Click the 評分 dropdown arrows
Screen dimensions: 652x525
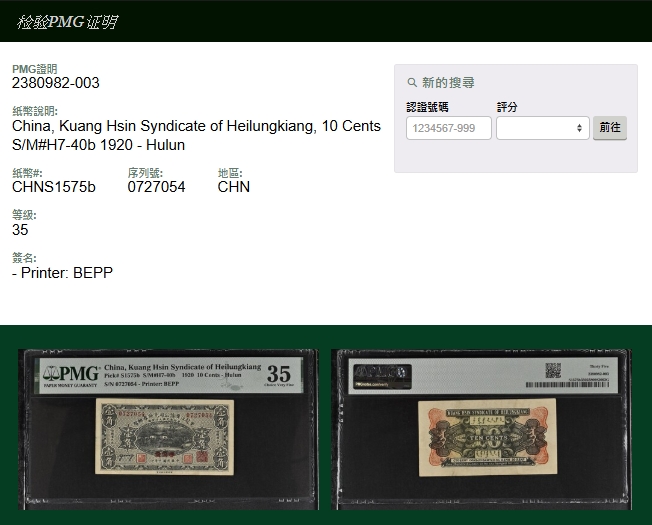pos(580,128)
